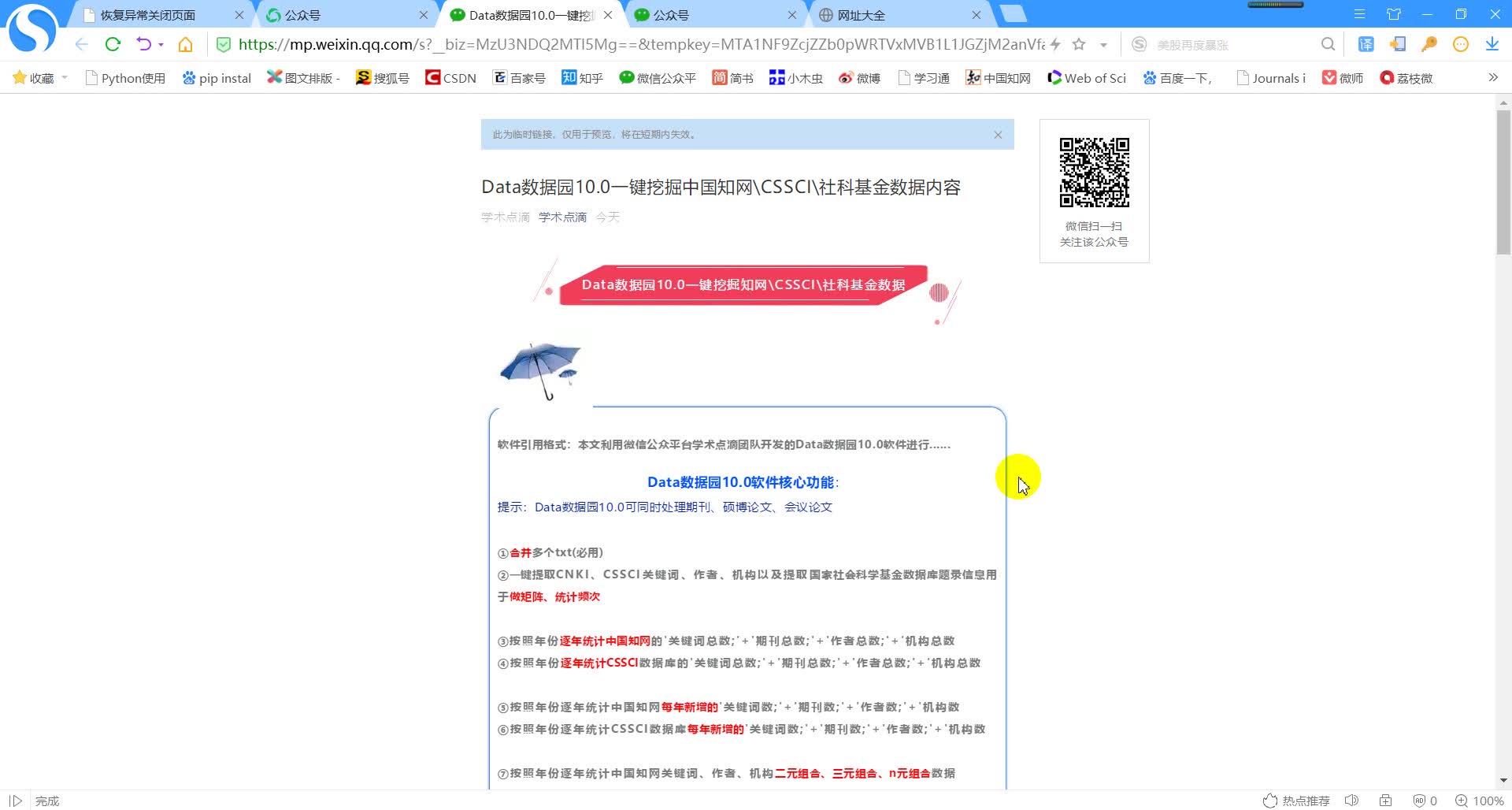This screenshot has width=1512, height=810.
Task: Close the 网址大全 tab
Action: pos(976,15)
